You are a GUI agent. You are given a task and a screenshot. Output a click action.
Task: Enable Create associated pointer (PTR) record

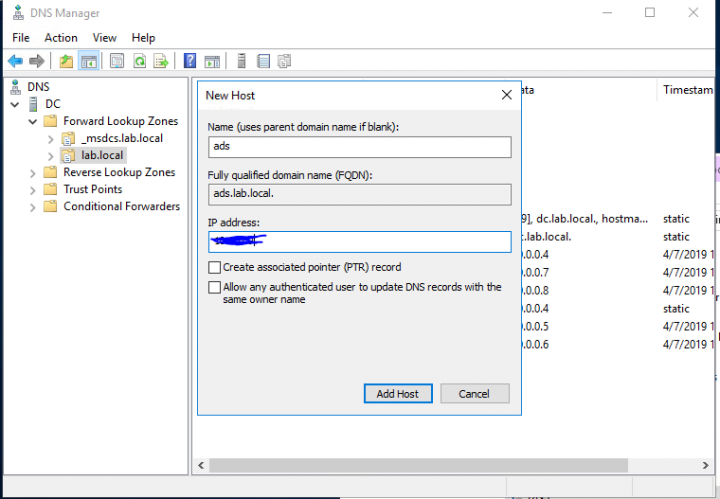pos(214,268)
